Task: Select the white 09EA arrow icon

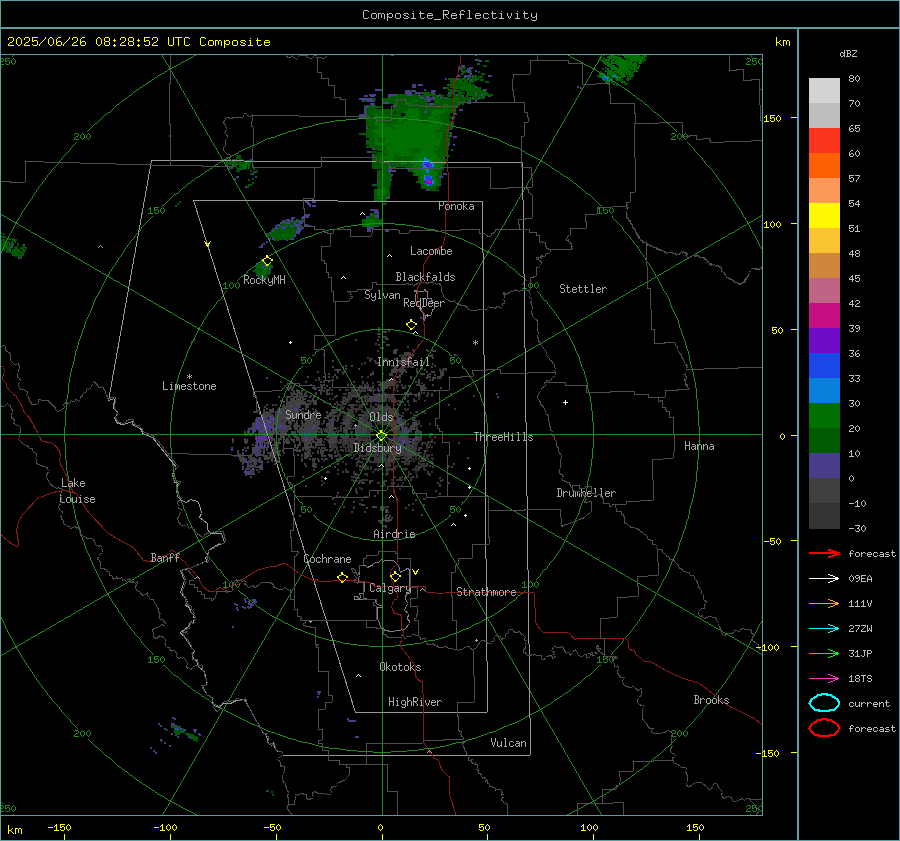Action: pyautogui.click(x=824, y=579)
